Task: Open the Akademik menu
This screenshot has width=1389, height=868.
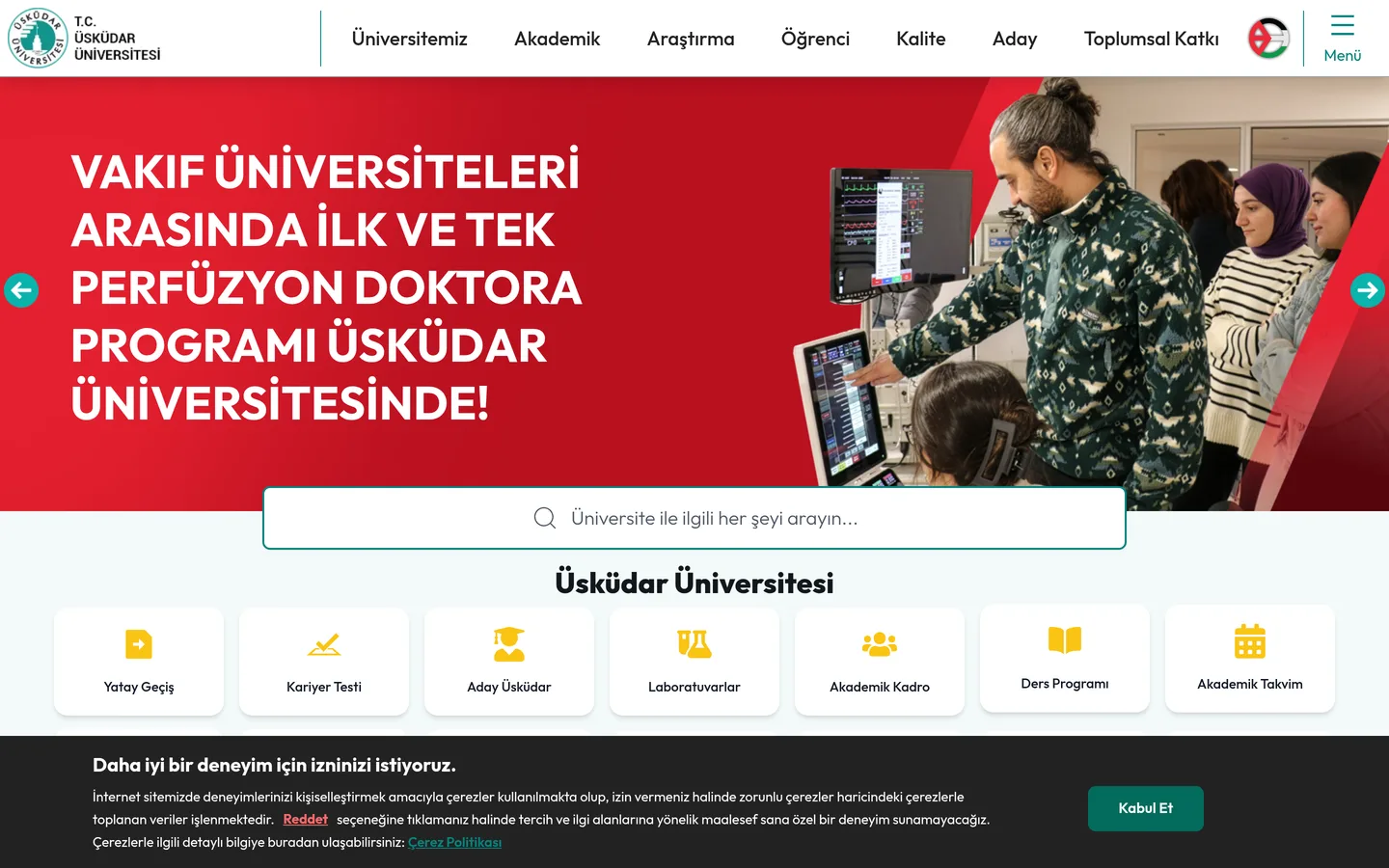Action: pos(558,39)
